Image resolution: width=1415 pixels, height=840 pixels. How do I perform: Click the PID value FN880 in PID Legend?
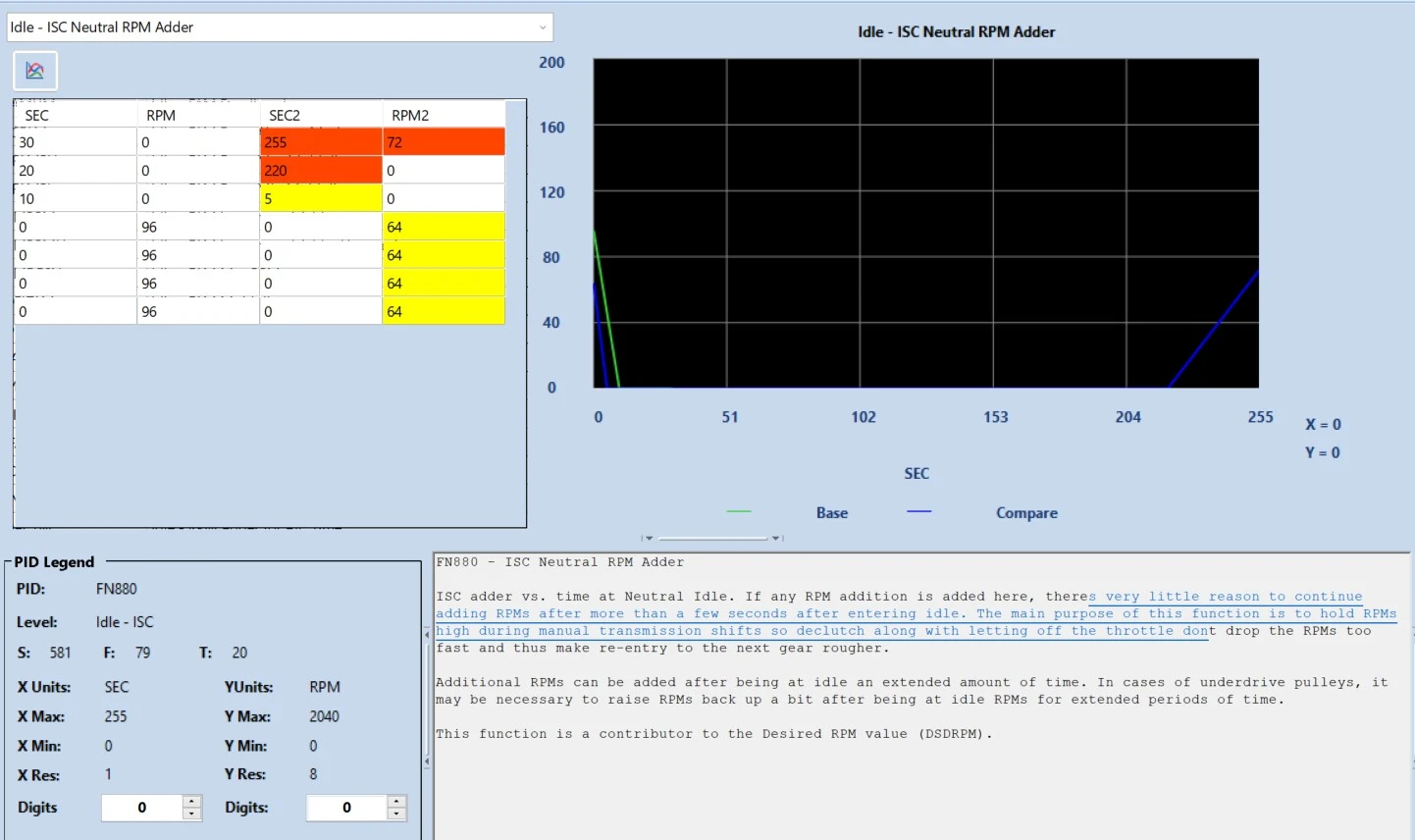tap(117, 589)
